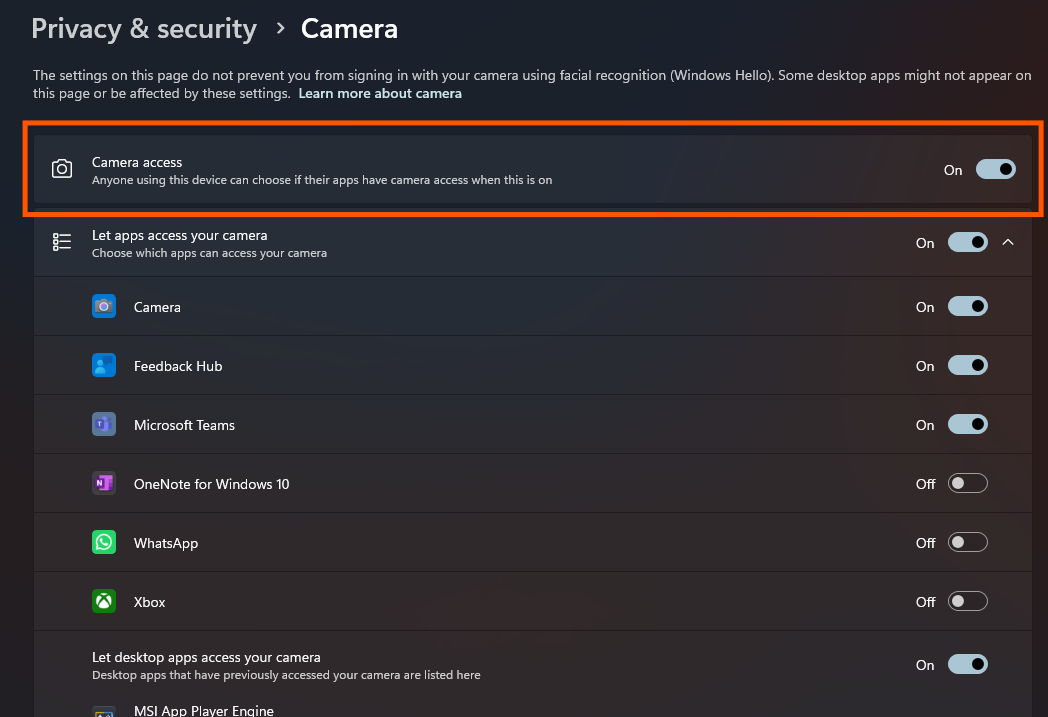1048x717 pixels.
Task: Enable camera access for WhatsApp
Action: click(x=967, y=542)
